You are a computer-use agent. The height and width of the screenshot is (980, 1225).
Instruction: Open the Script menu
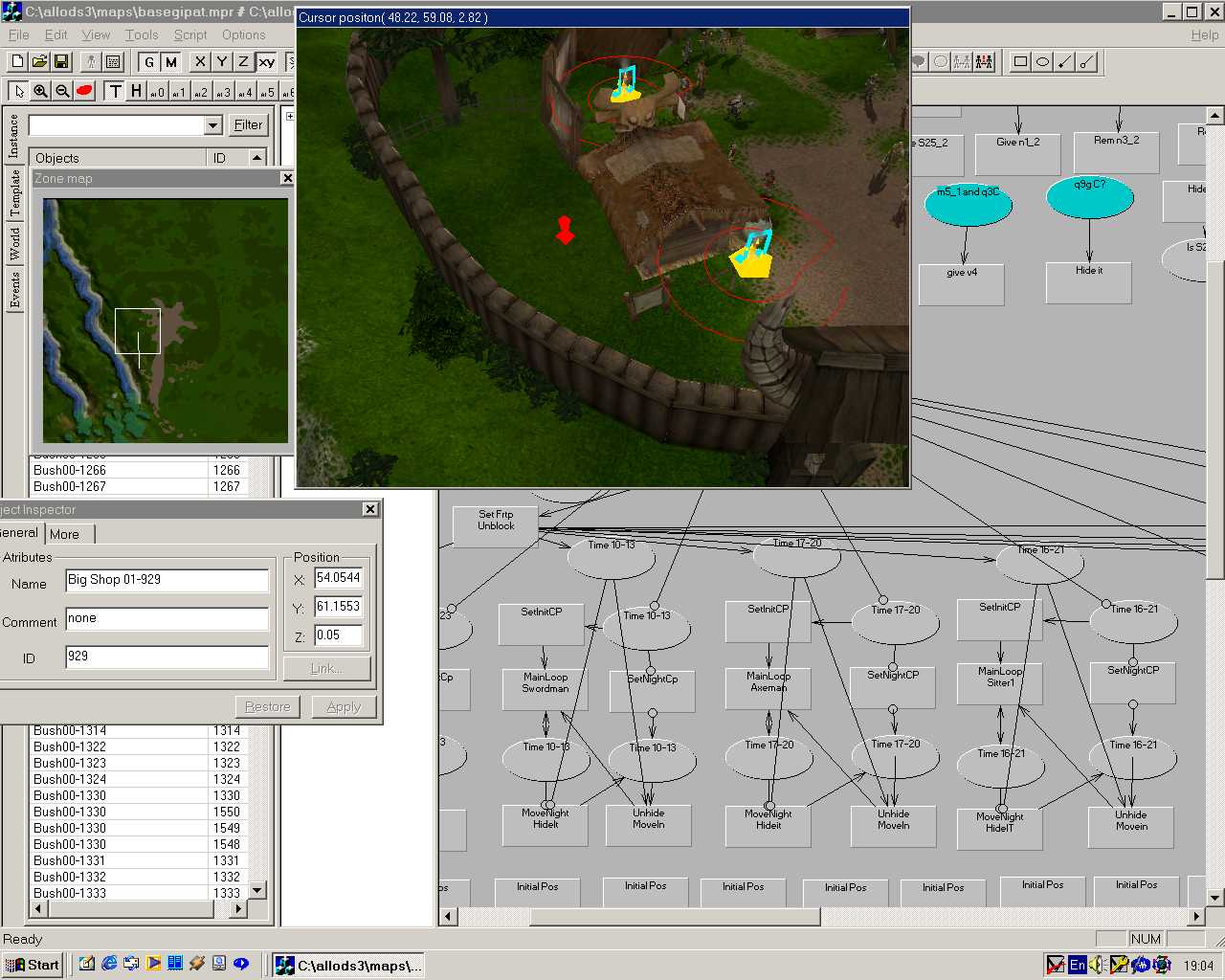tap(189, 34)
